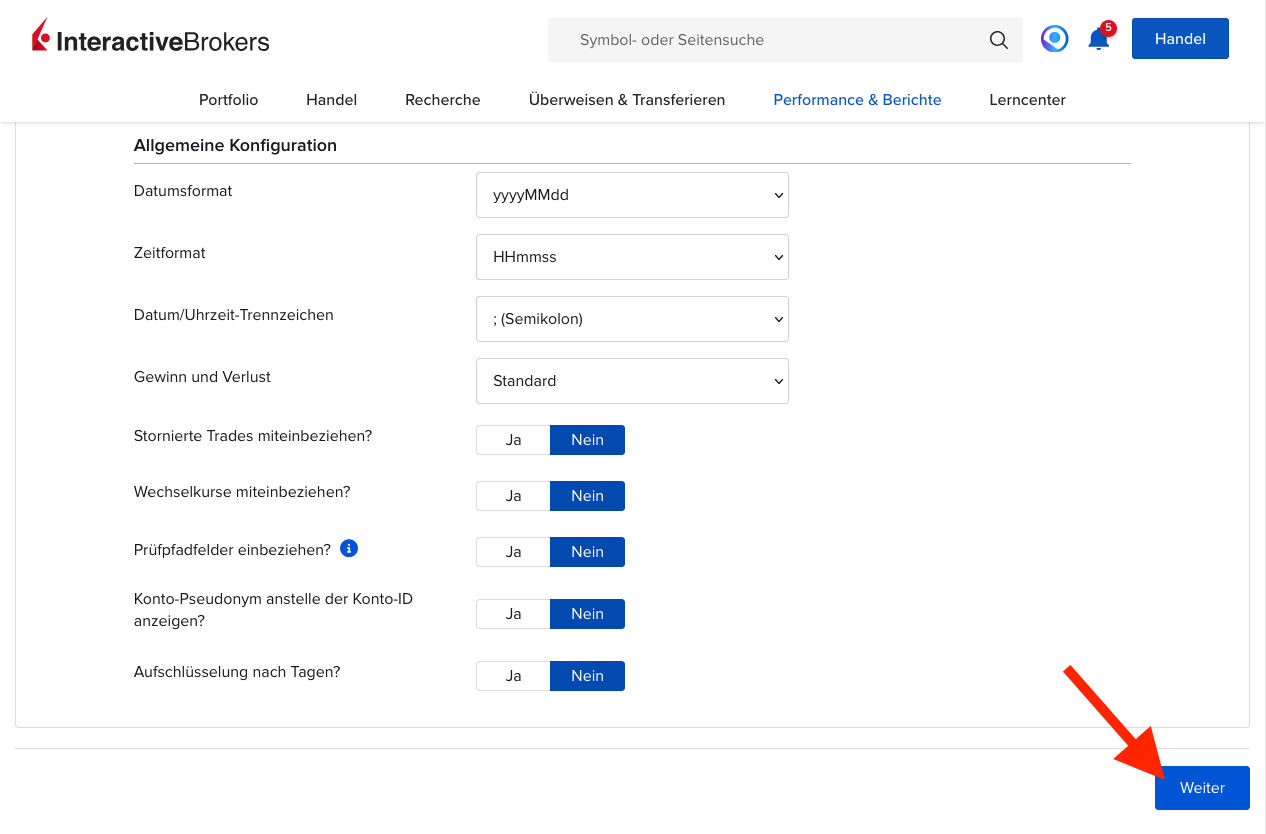Click the info icon beside Prüfpfadfelder

pos(349,549)
